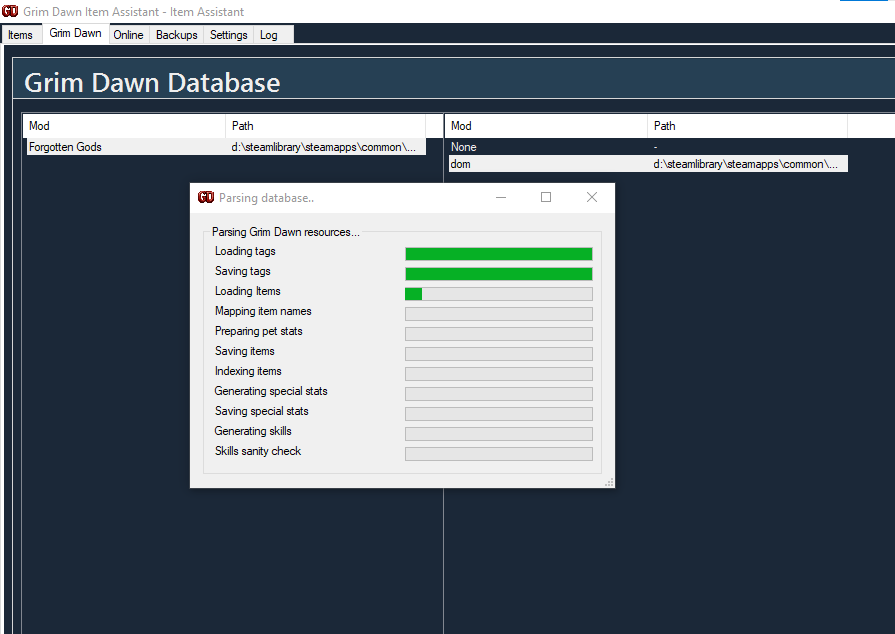This screenshot has width=895, height=634.
Task: Click the Loading tags label
Action: click(245, 251)
